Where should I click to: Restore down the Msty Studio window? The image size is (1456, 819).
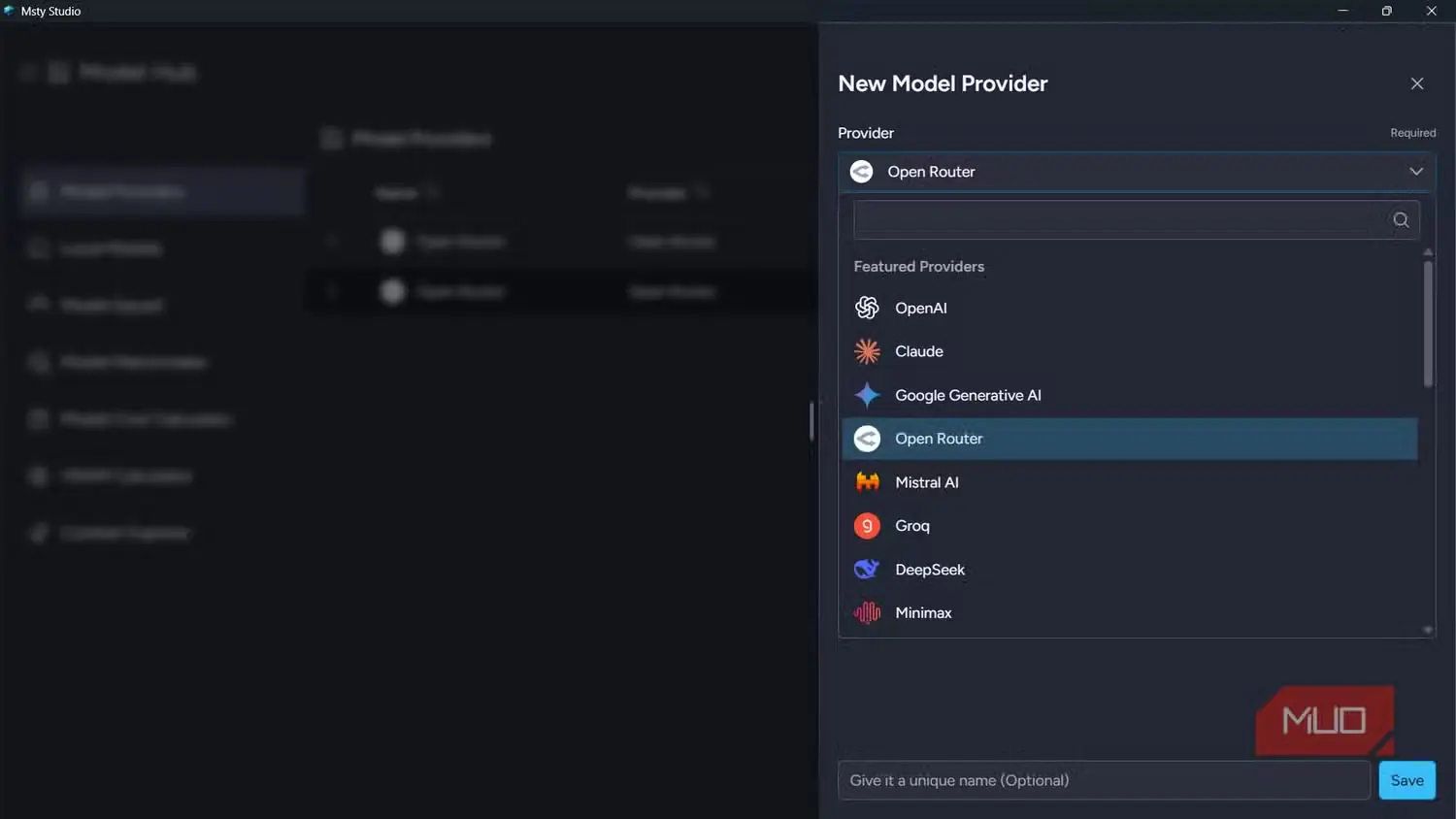click(x=1387, y=11)
